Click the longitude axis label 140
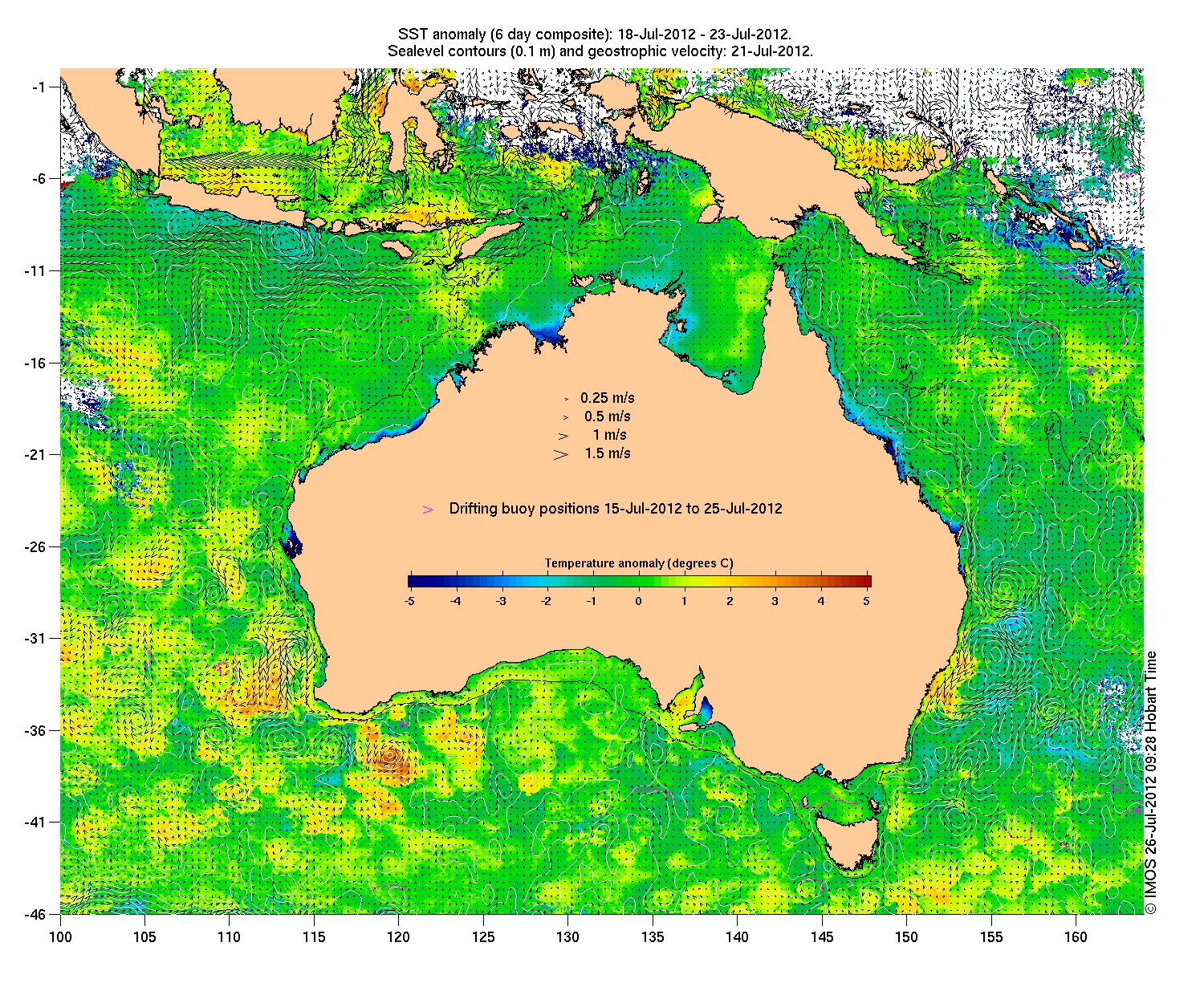The height and width of the screenshot is (983, 1204). click(737, 937)
